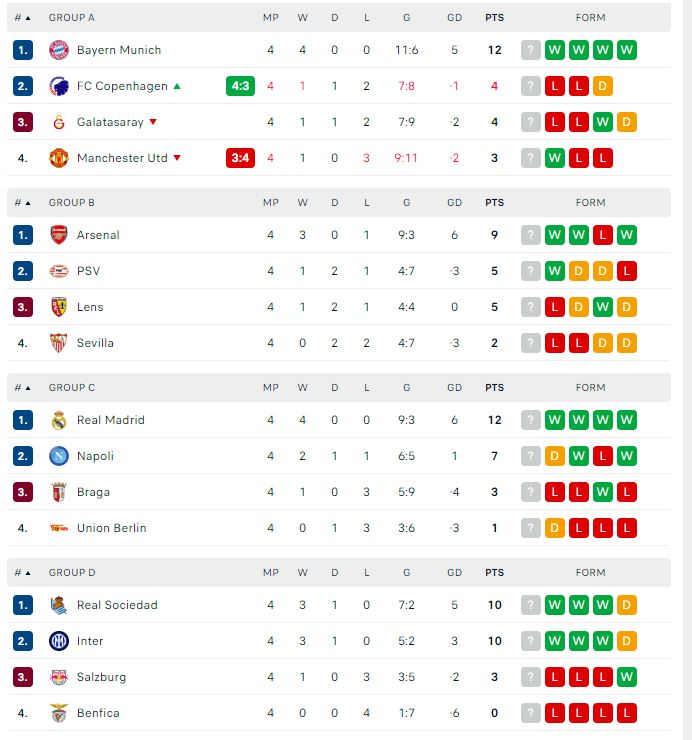Click the Benfica club crest
Image resolution: width=692 pixels, height=740 pixels.
point(58,713)
